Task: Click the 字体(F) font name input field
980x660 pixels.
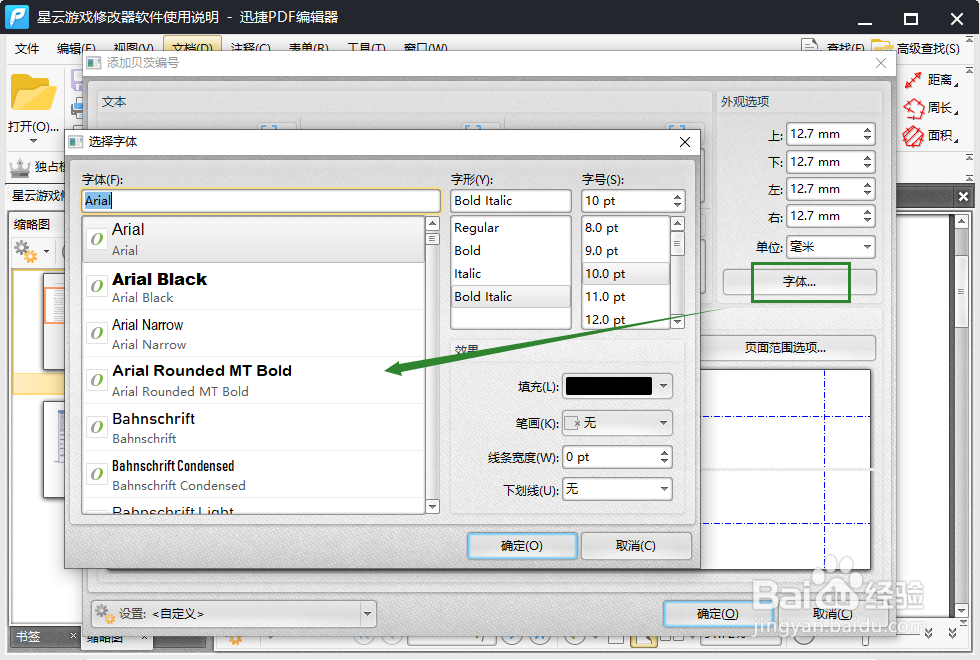Action: click(261, 201)
